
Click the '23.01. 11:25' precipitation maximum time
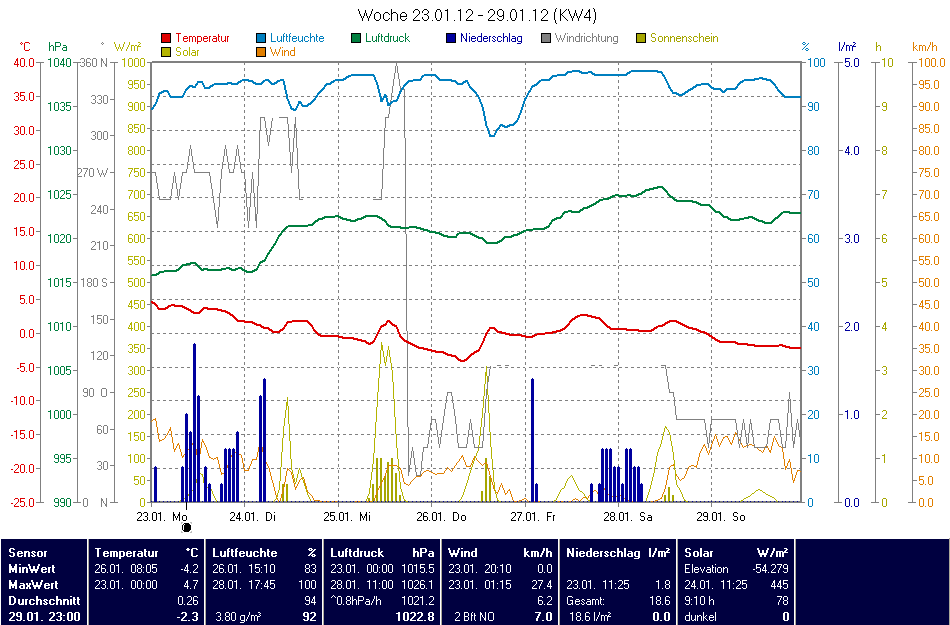(x=597, y=585)
